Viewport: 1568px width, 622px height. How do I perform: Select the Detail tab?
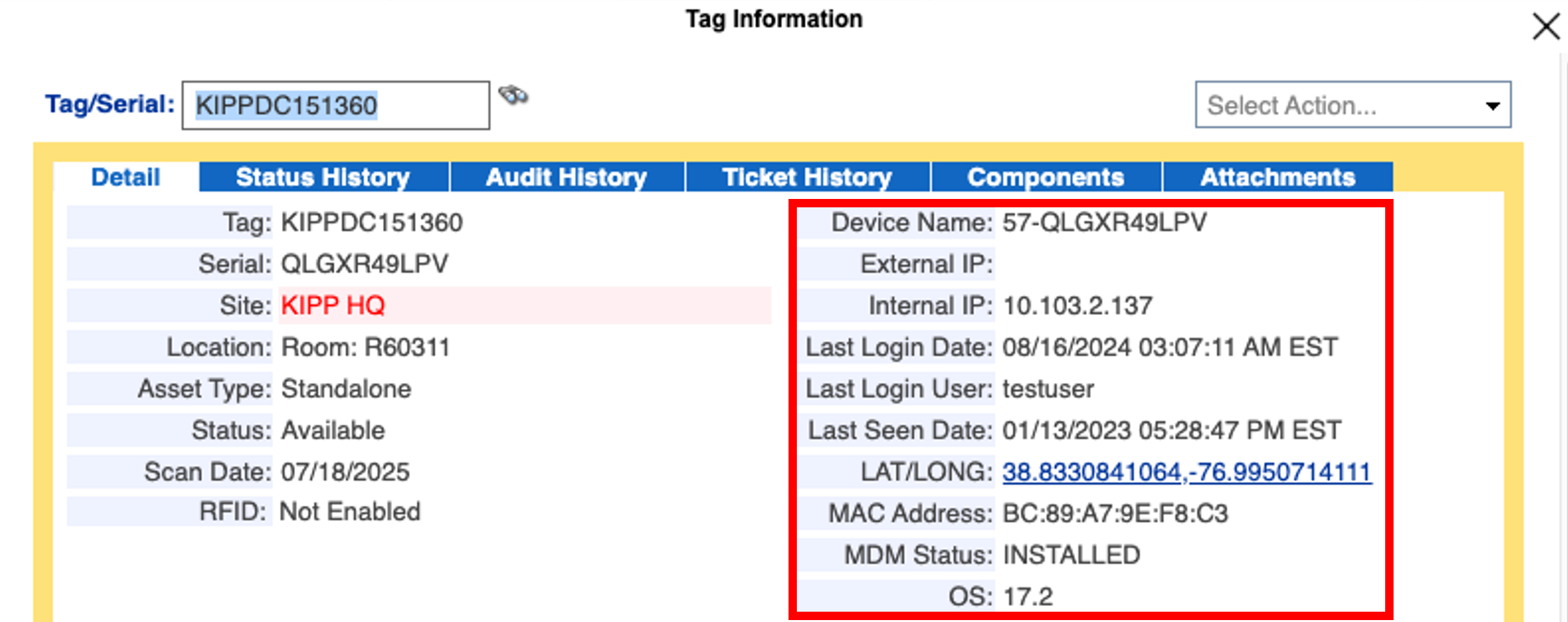click(x=126, y=176)
